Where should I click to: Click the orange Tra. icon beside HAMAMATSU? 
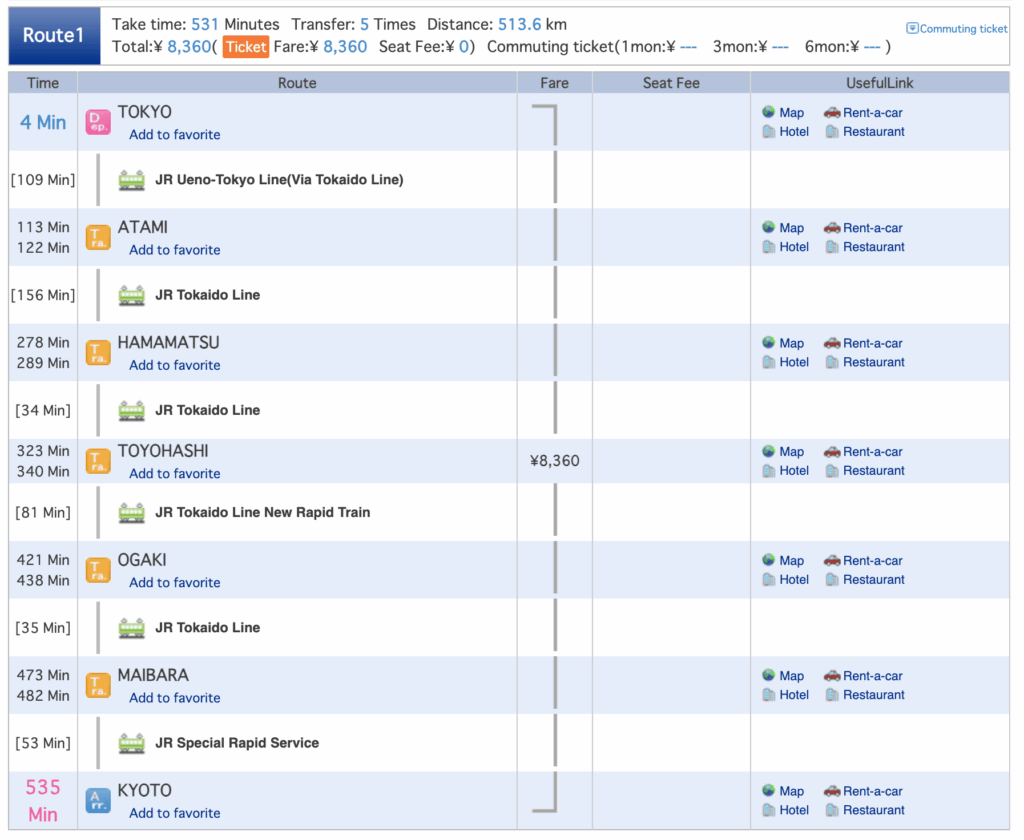(98, 353)
